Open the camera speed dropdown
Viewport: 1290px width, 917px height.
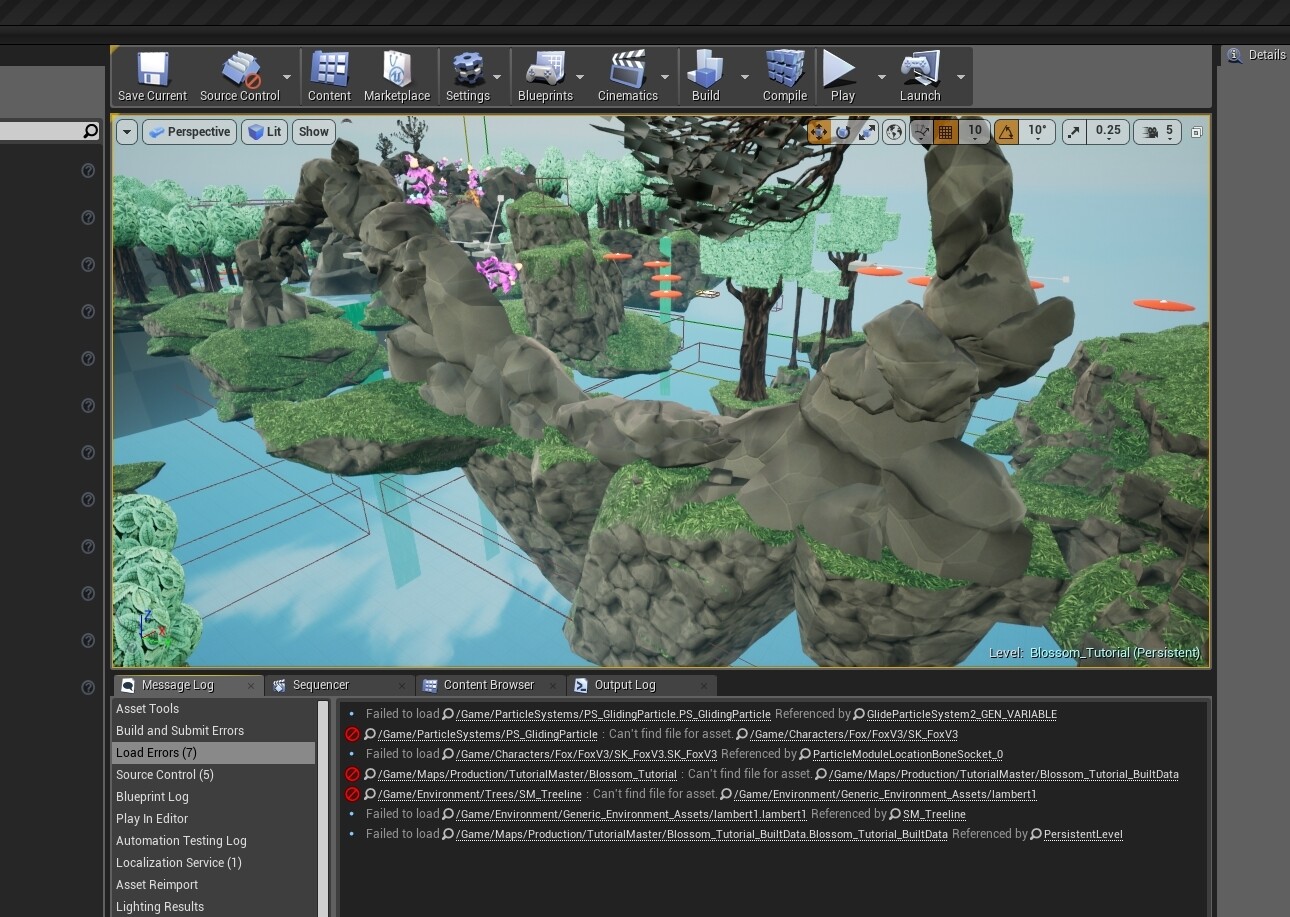point(1159,132)
